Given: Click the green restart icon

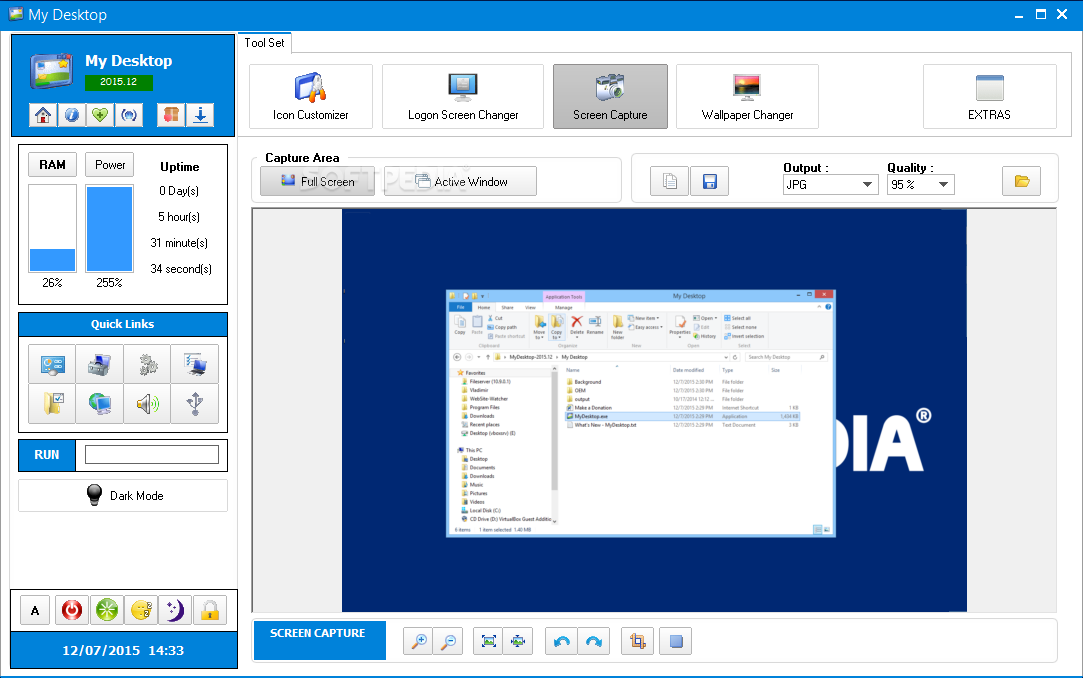Looking at the screenshot, I should tap(106, 610).
